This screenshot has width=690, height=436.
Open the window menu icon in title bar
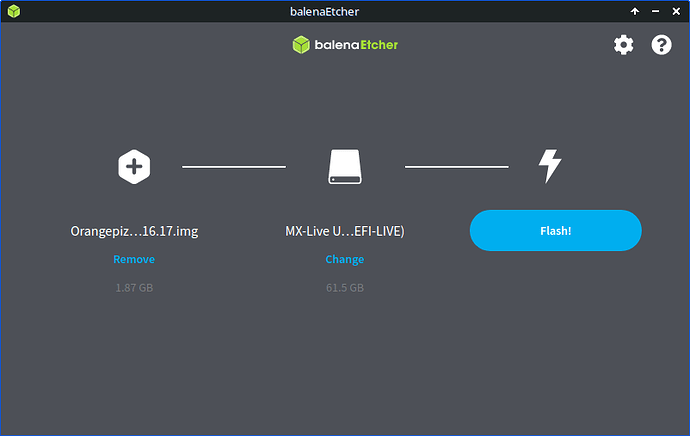click(x=11, y=11)
